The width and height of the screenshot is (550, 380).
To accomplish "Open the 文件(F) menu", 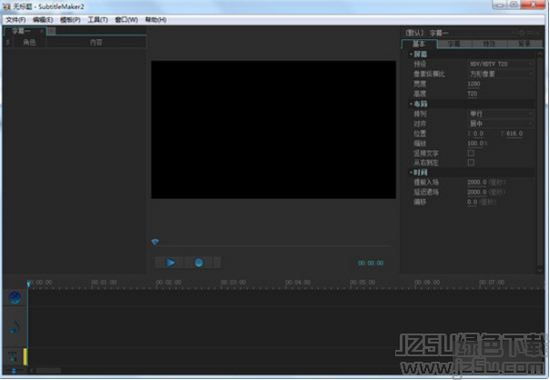I will click(16, 20).
